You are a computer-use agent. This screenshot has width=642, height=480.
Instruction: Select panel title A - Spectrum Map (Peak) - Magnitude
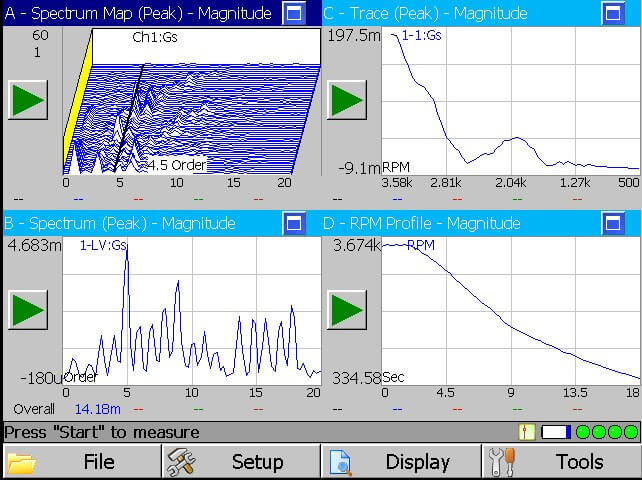pos(138,13)
